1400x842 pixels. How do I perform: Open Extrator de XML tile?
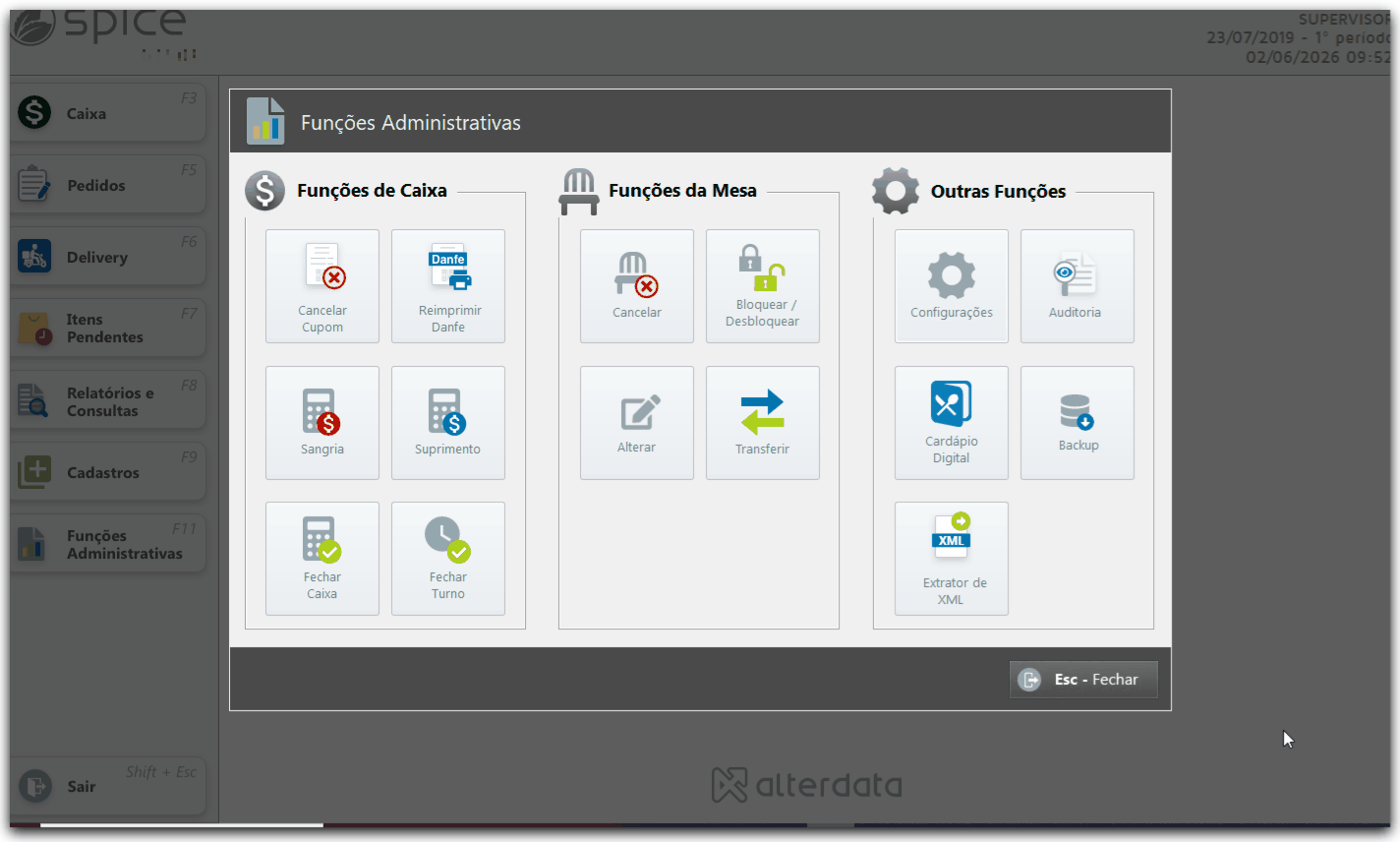(952, 559)
